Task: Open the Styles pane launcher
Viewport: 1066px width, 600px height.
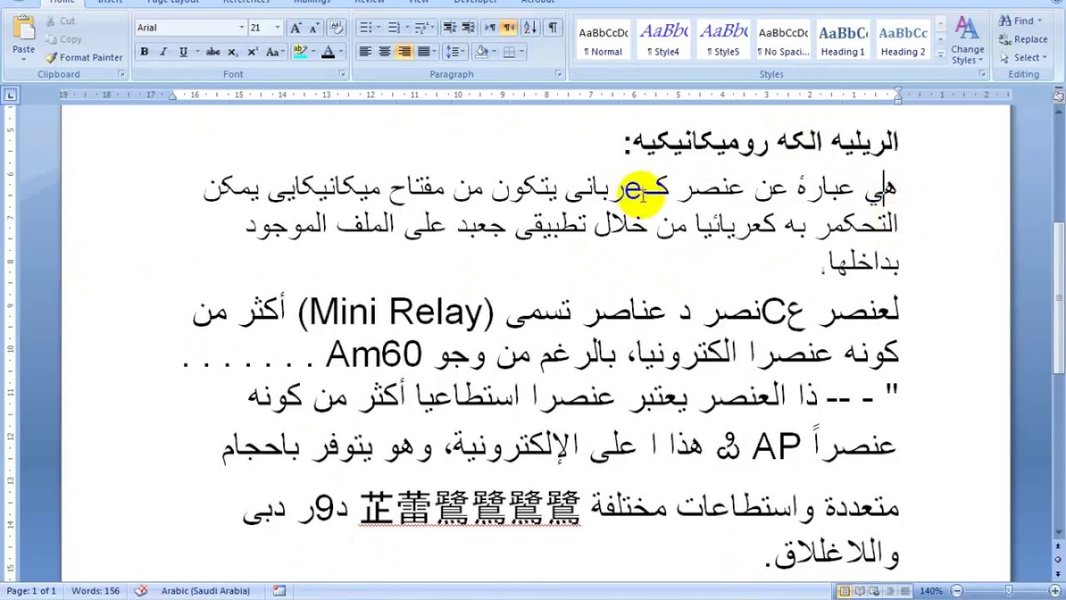Action: pos(983,73)
